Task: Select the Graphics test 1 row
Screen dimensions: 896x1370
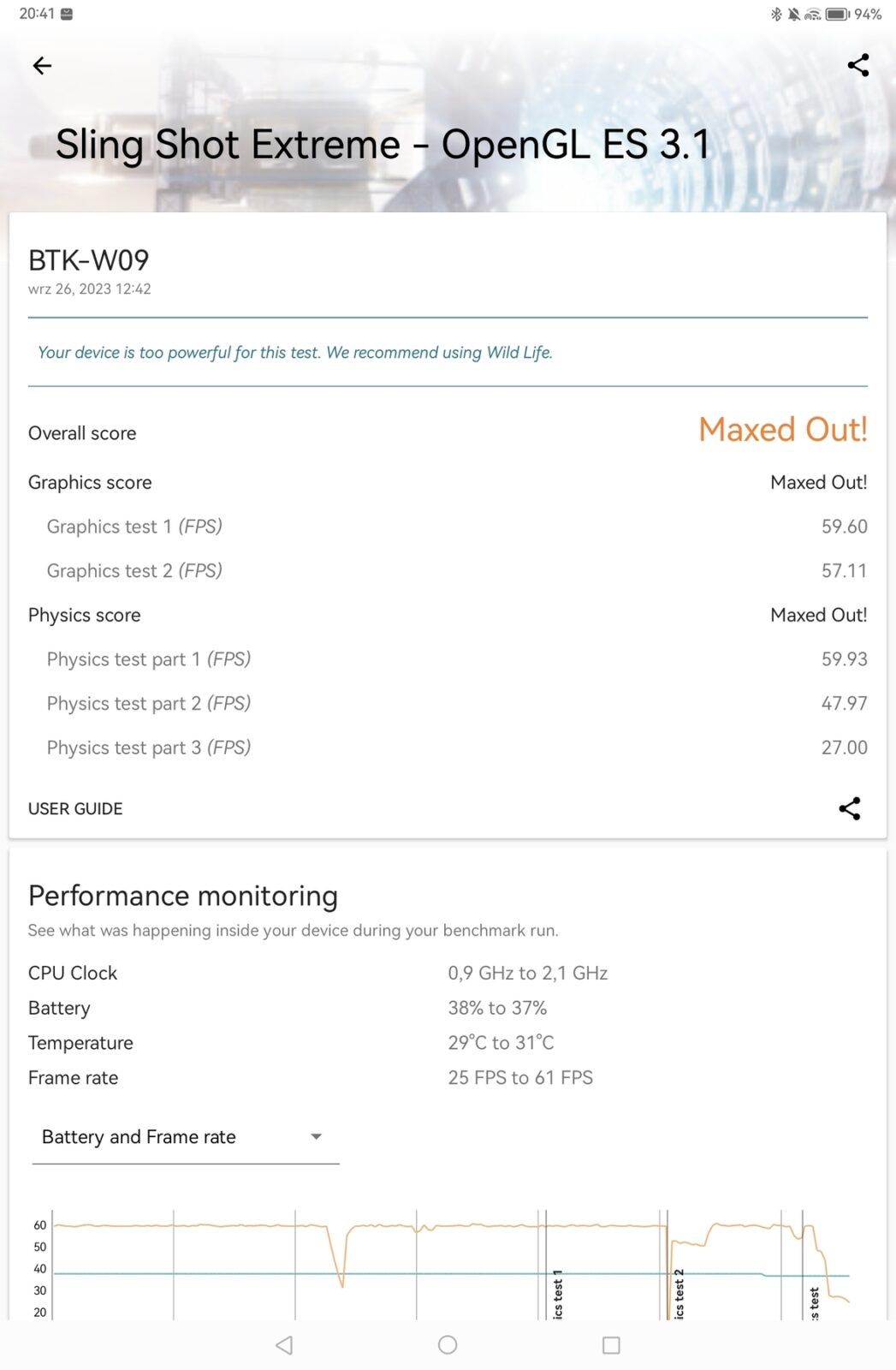Action: pyautogui.click(x=448, y=527)
